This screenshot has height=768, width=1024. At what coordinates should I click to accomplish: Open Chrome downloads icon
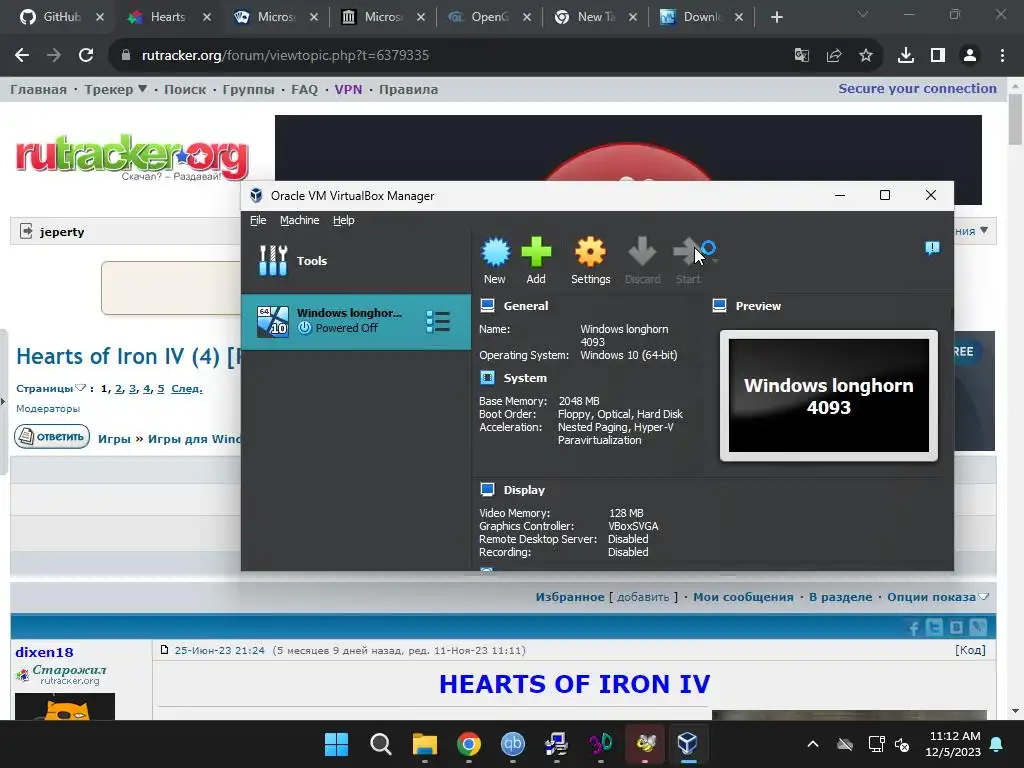tap(906, 56)
